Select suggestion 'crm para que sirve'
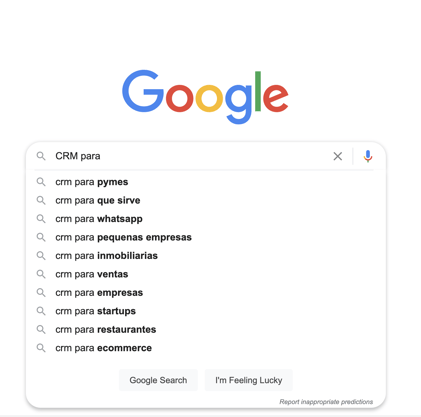421x417 pixels. pyautogui.click(x=98, y=200)
